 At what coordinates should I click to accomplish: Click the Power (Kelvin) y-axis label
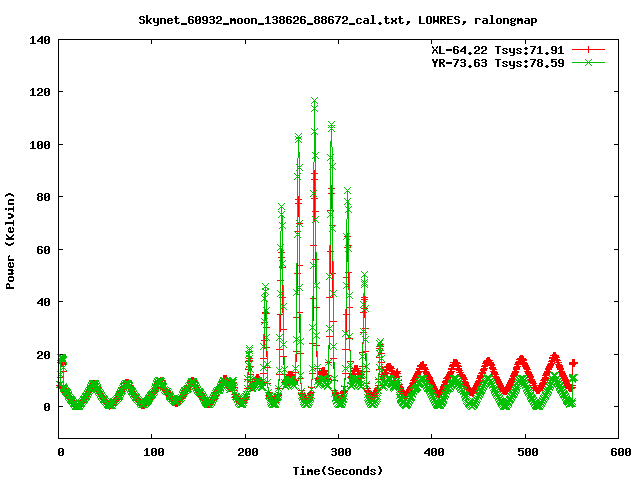coord(10,241)
